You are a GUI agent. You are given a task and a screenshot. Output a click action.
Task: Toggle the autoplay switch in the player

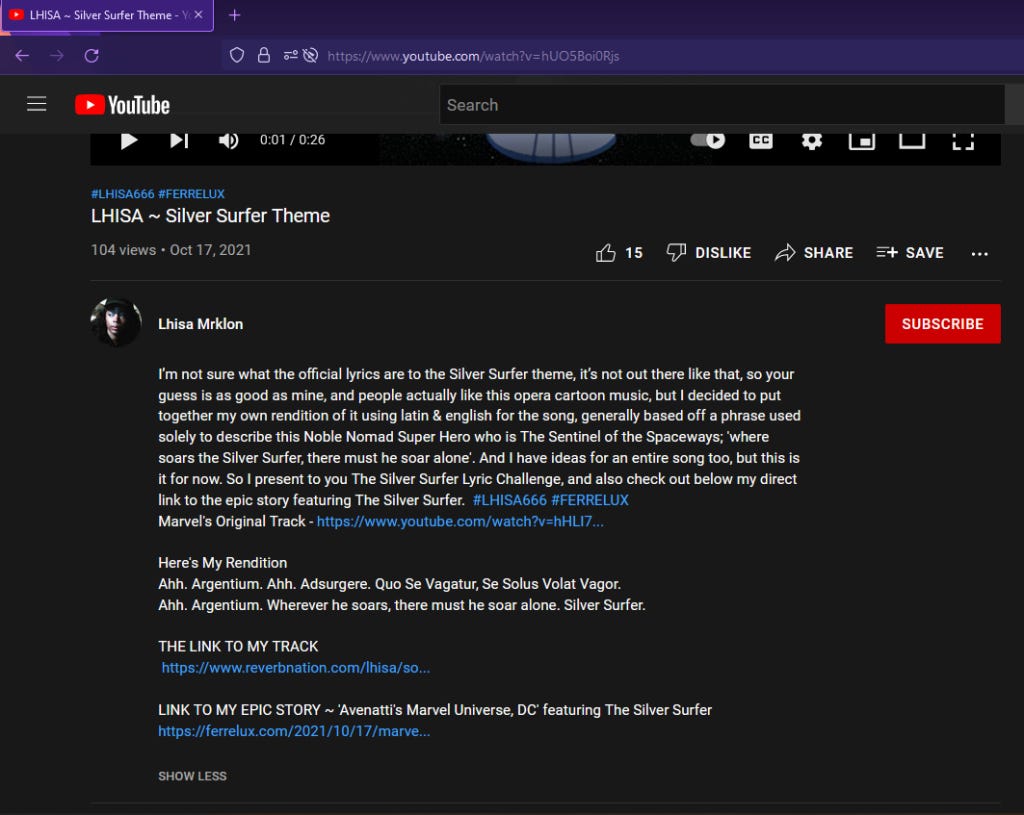[708, 140]
